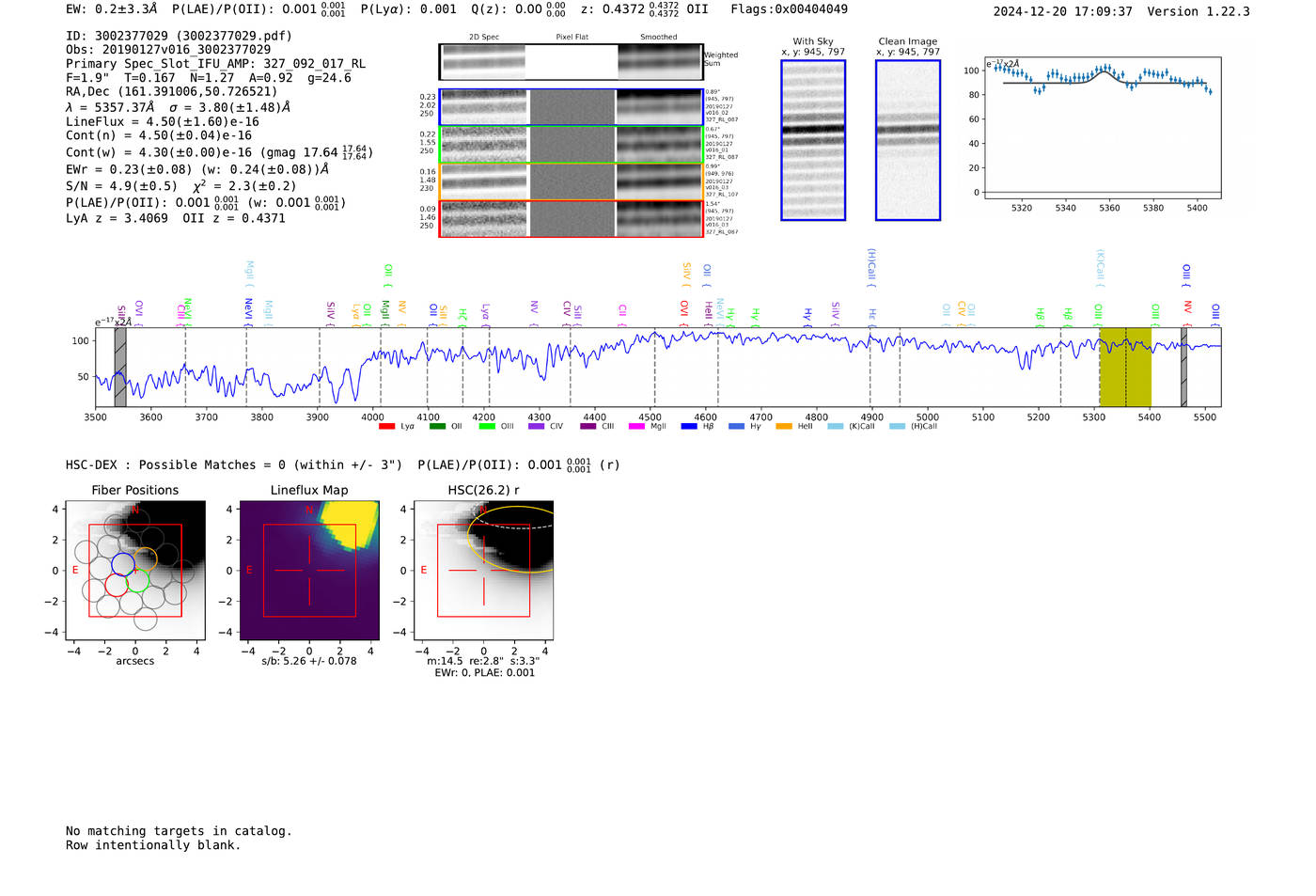Click the red Lyα legend swatch
1316x896 pixels.
click(386, 427)
